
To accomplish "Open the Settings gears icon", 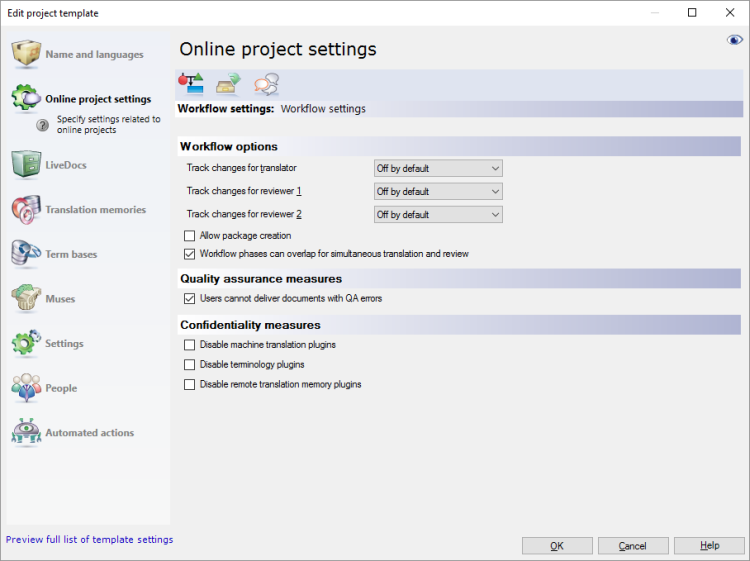I will [26, 342].
